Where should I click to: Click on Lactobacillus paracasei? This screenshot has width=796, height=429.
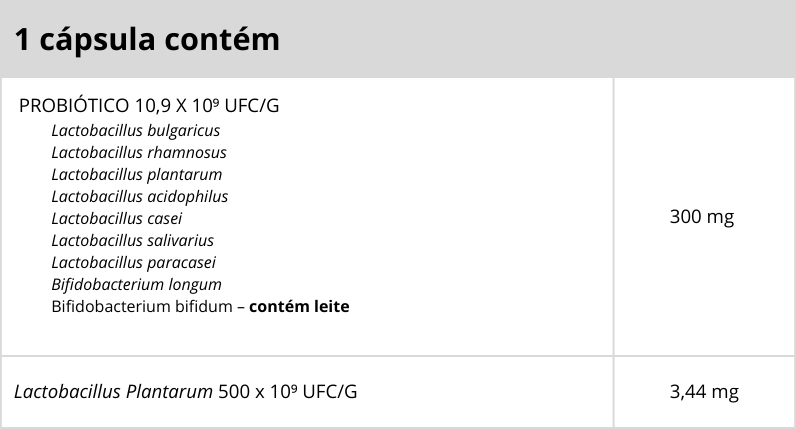133,262
